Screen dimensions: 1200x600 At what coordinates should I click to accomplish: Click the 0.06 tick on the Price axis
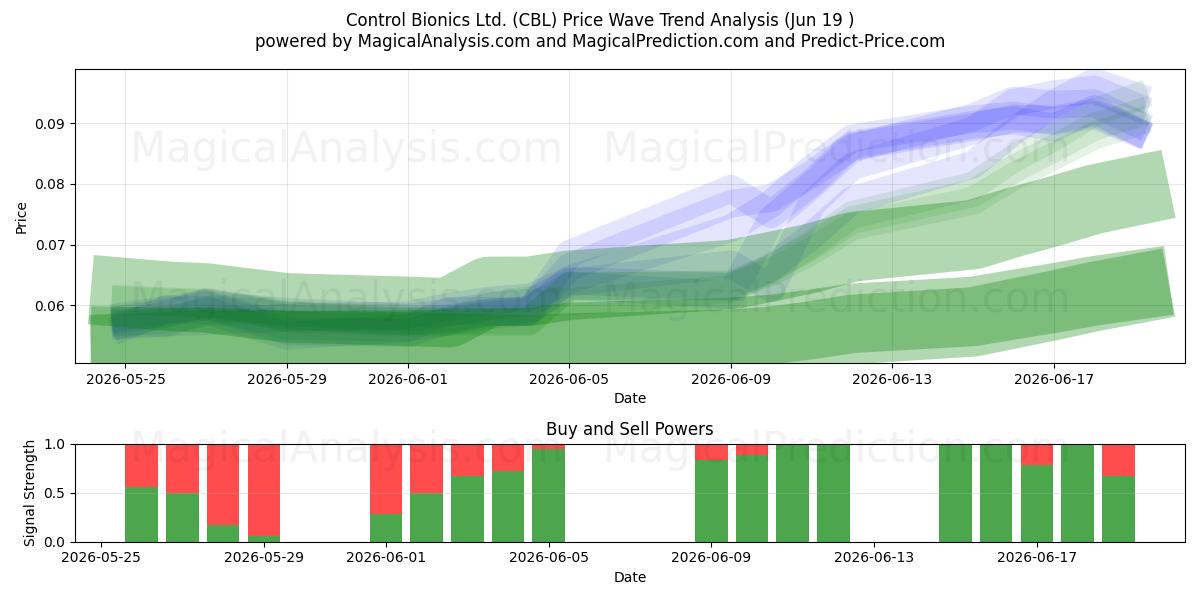click(x=52, y=306)
